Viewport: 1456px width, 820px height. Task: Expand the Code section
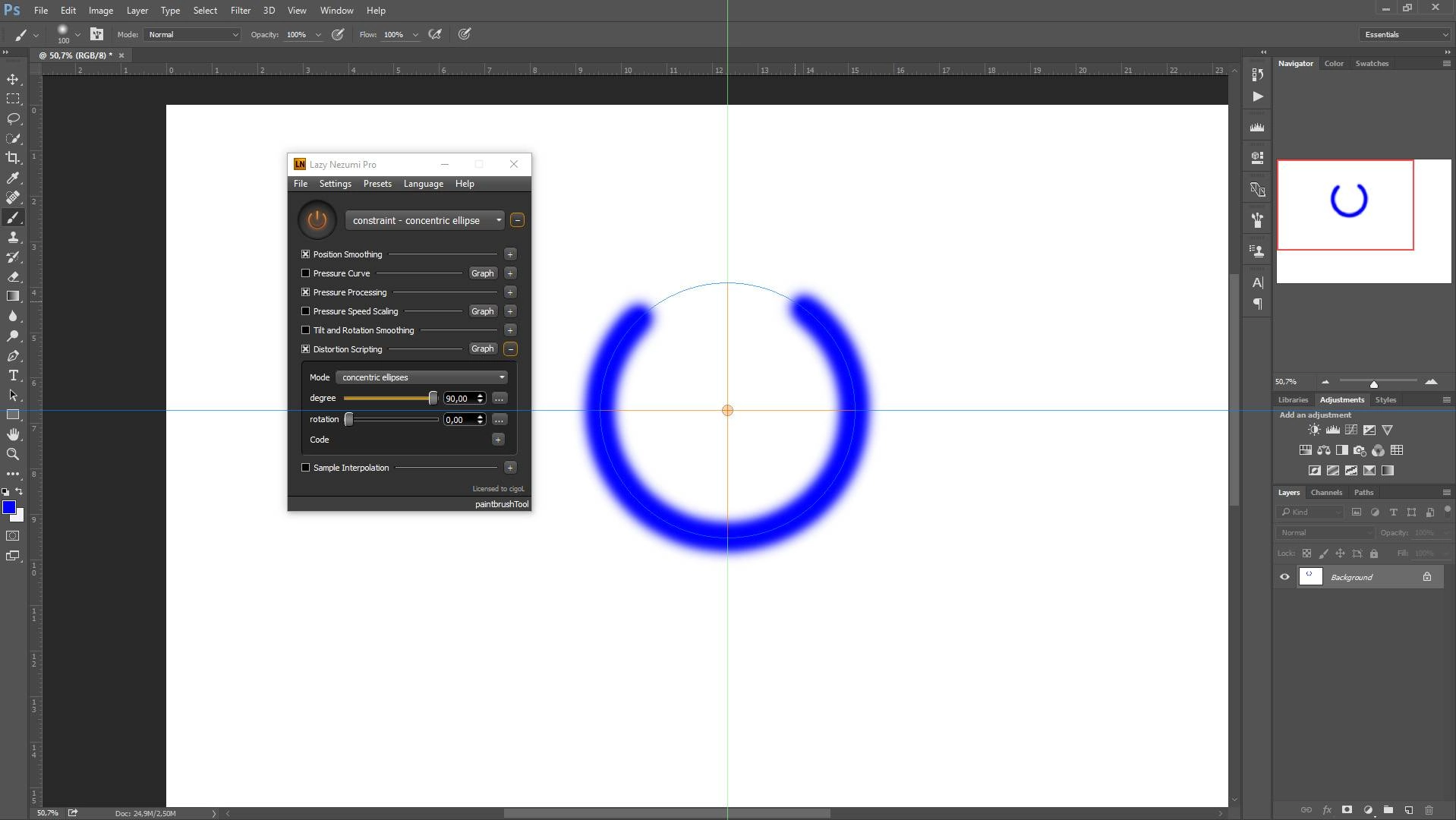pos(498,440)
